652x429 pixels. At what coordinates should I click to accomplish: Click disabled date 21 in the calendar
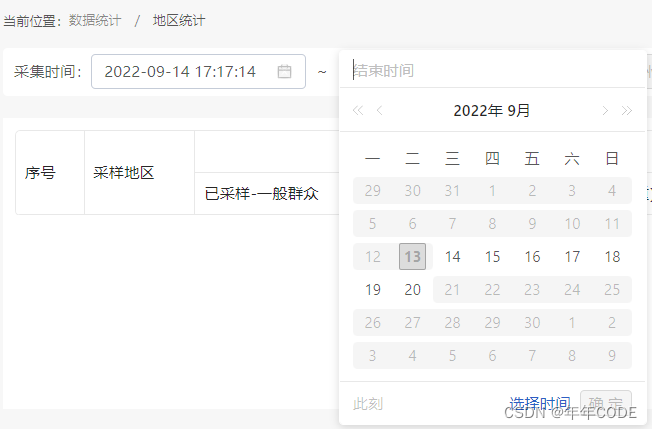click(x=452, y=289)
